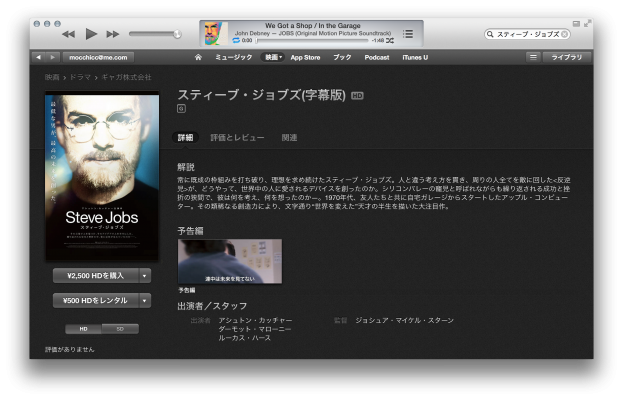Expand the 映画 dropdown in the navigation bar

click(x=273, y=57)
